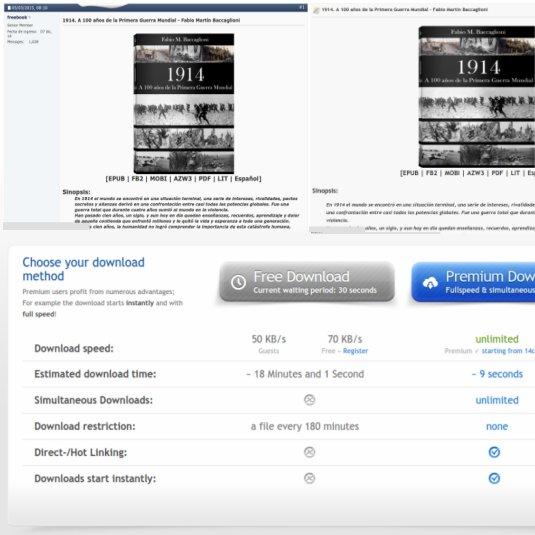Click the blue checkmark for Direct-/Hot Linking

[x=494, y=452]
